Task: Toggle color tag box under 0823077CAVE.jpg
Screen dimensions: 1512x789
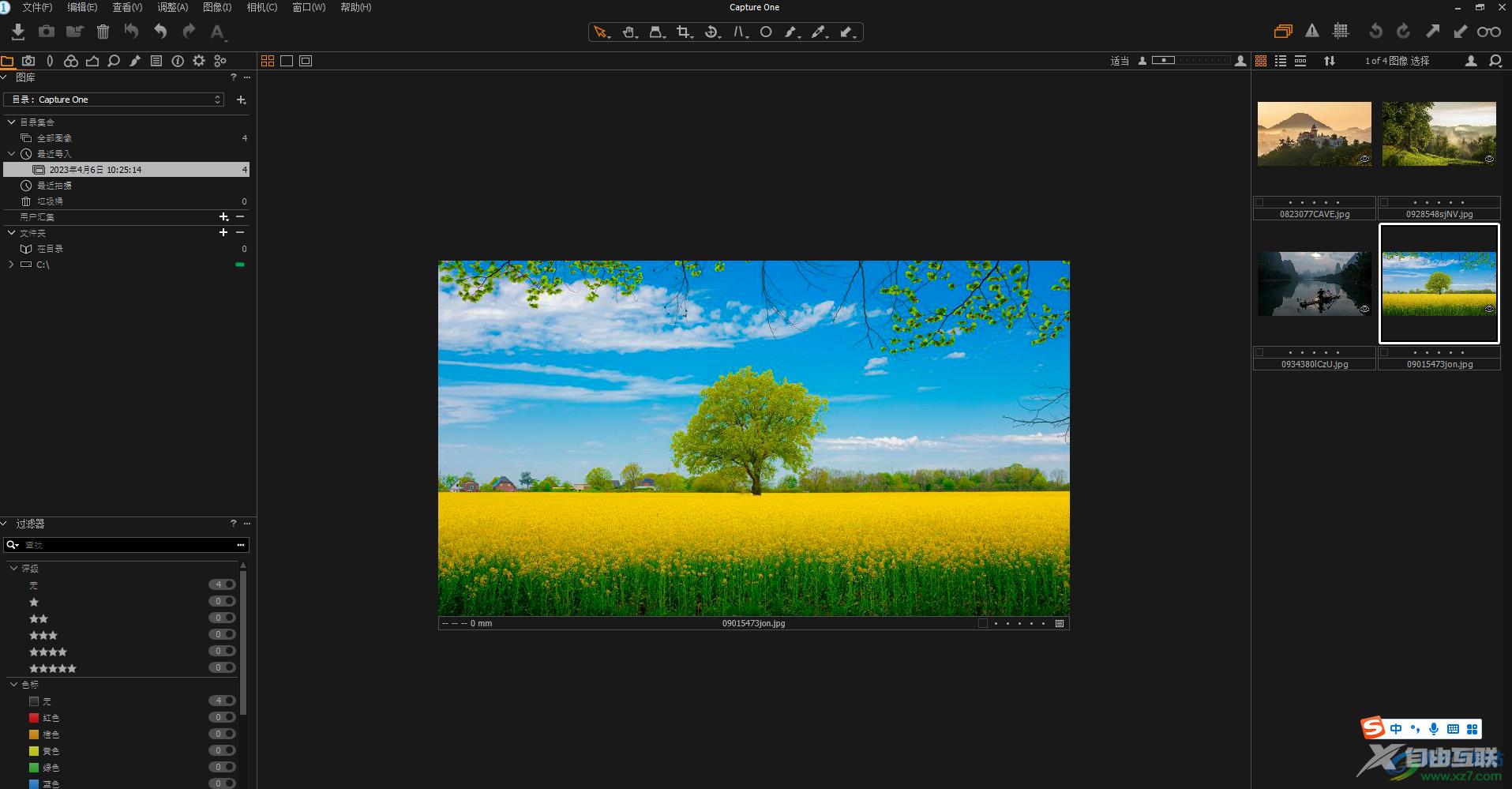Action: click(x=1260, y=202)
